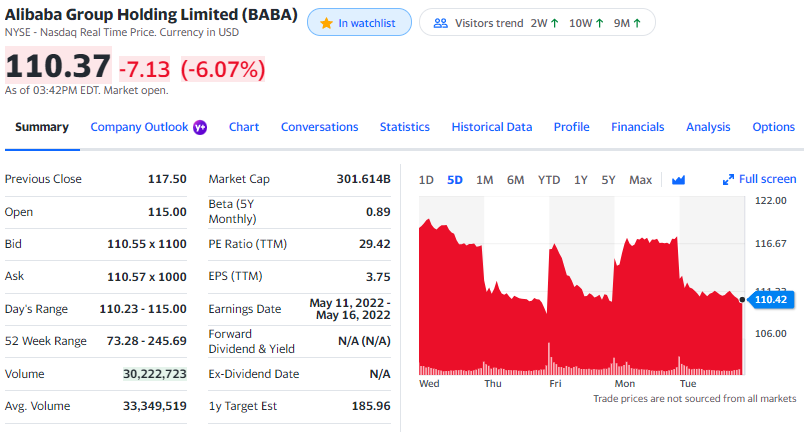Click the Open value 115.00
The image size is (804, 432).
coord(167,212)
